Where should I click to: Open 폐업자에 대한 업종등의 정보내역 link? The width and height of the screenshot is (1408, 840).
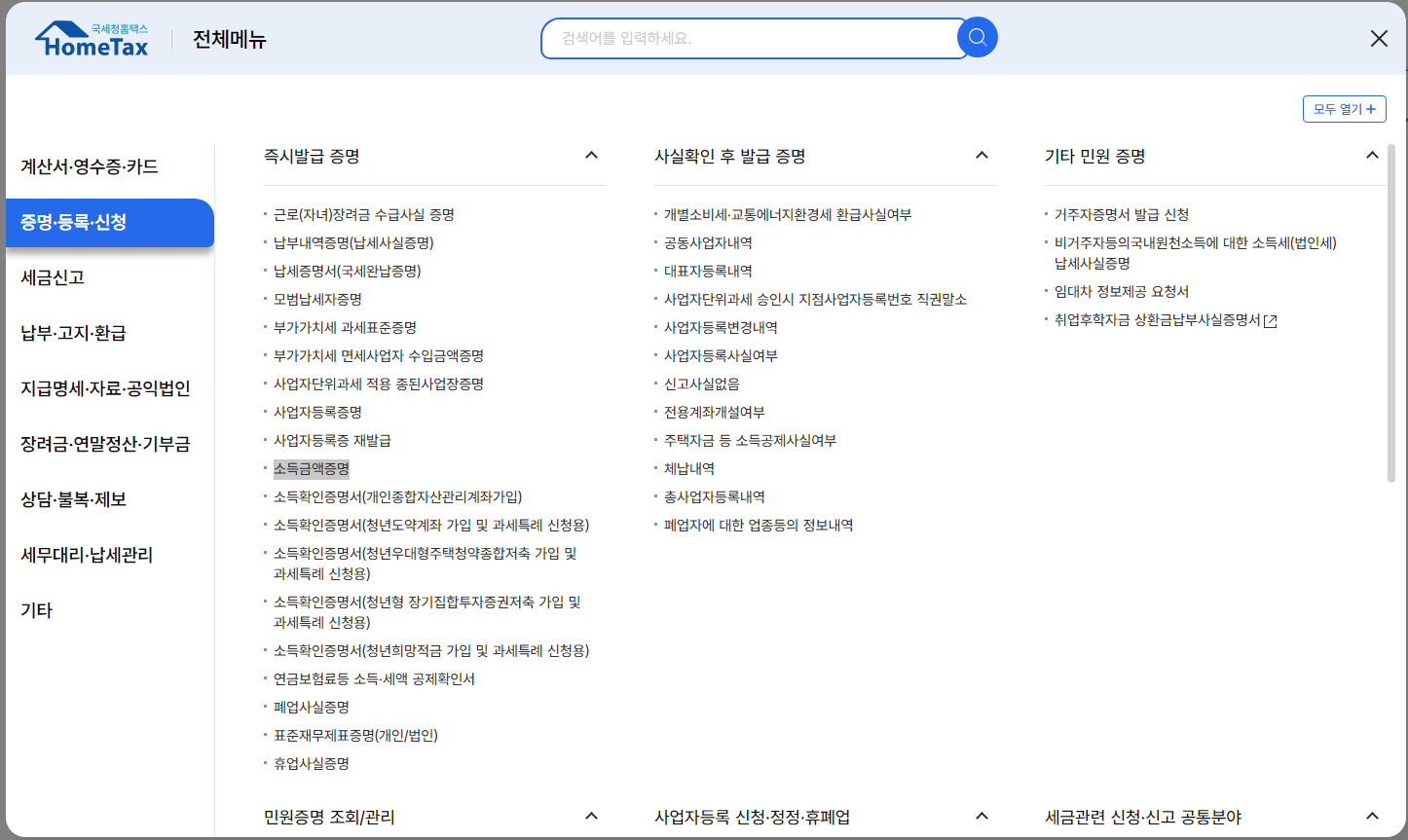[x=759, y=525]
